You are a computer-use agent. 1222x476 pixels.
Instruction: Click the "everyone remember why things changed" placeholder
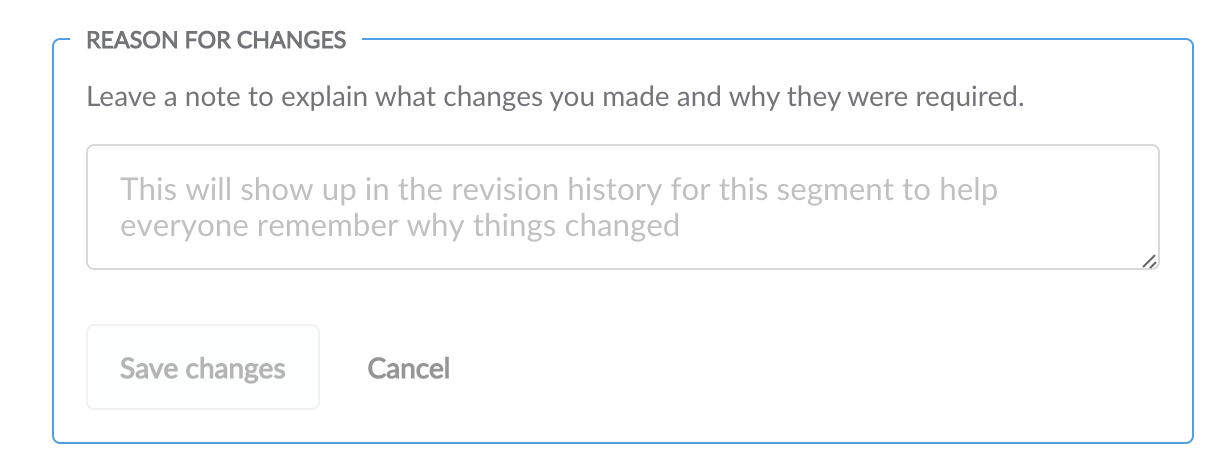point(399,225)
